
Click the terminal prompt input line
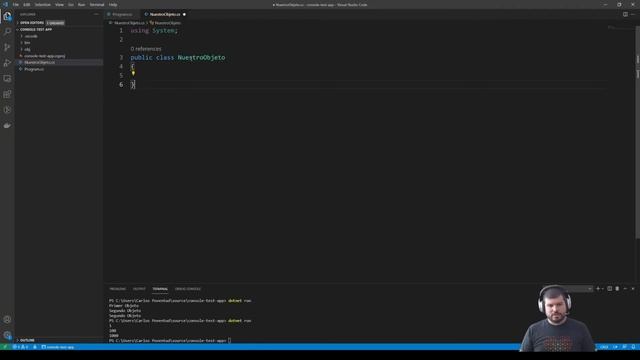169,340
